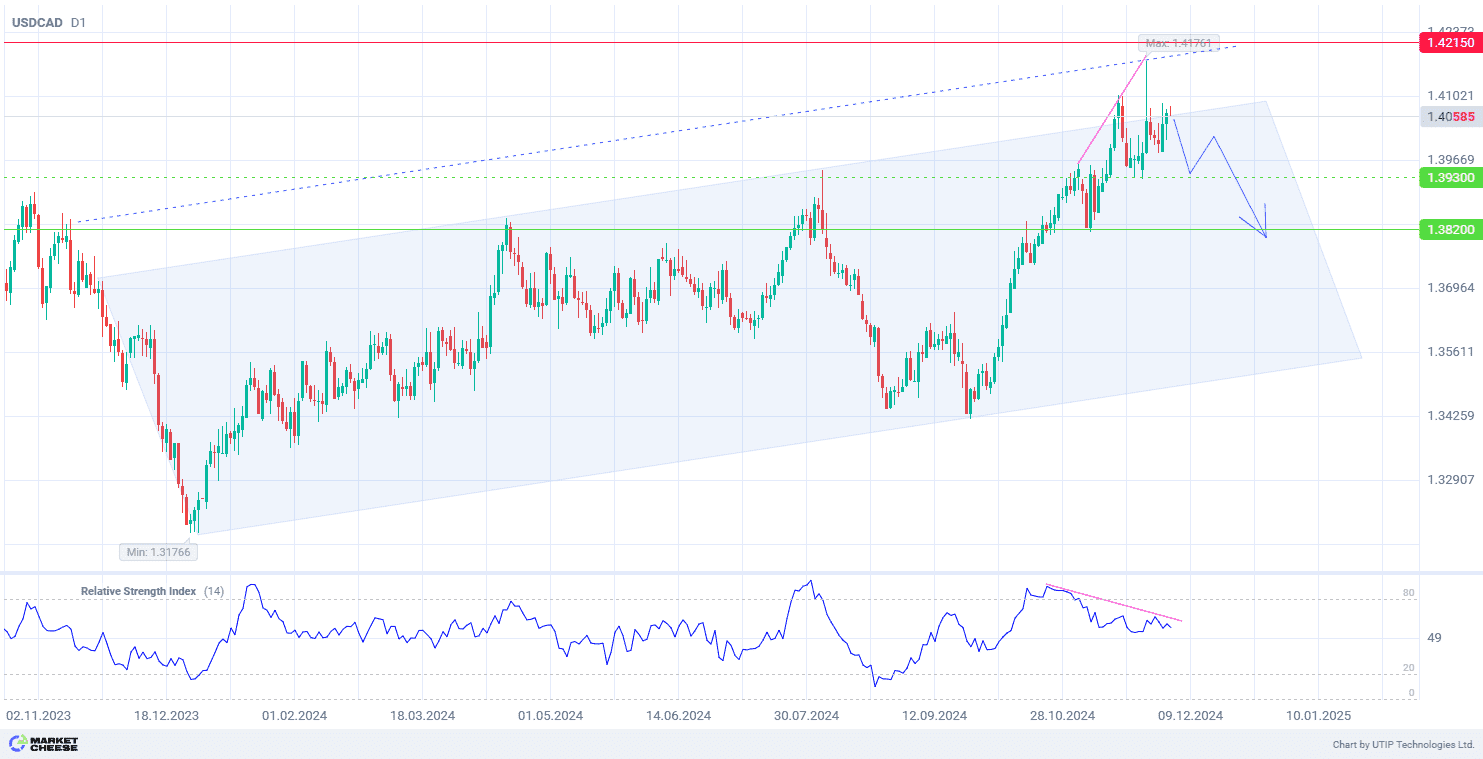Select the 10.01.2025 date on time axis
1483x759 pixels.
coord(1318,715)
